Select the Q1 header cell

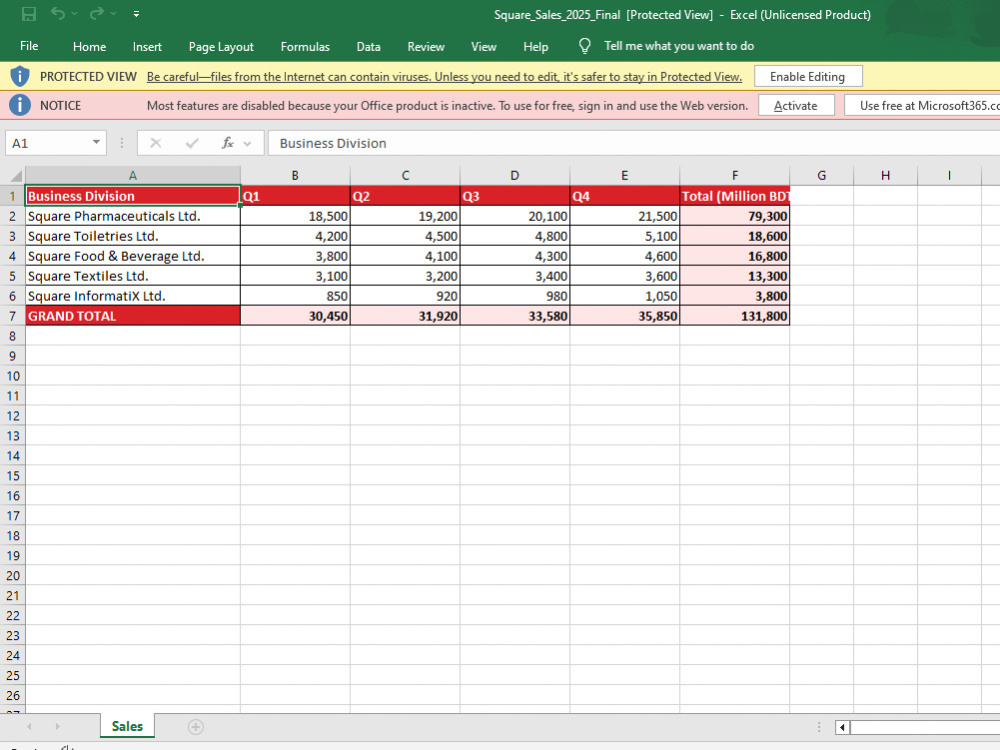coord(295,196)
